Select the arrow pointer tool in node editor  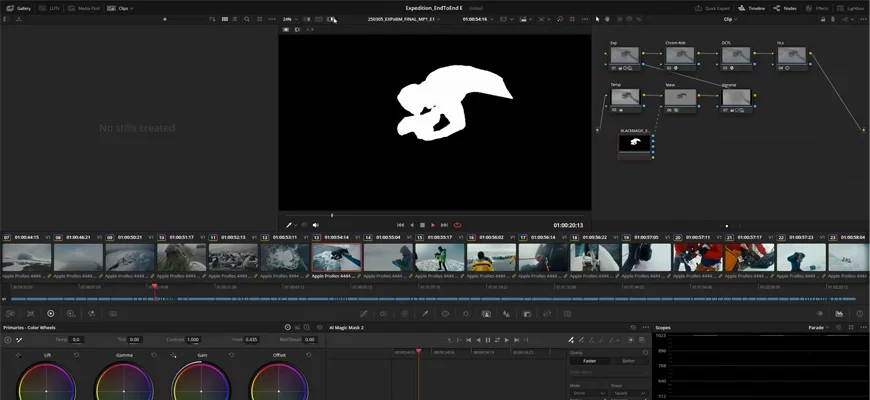click(598, 19)
